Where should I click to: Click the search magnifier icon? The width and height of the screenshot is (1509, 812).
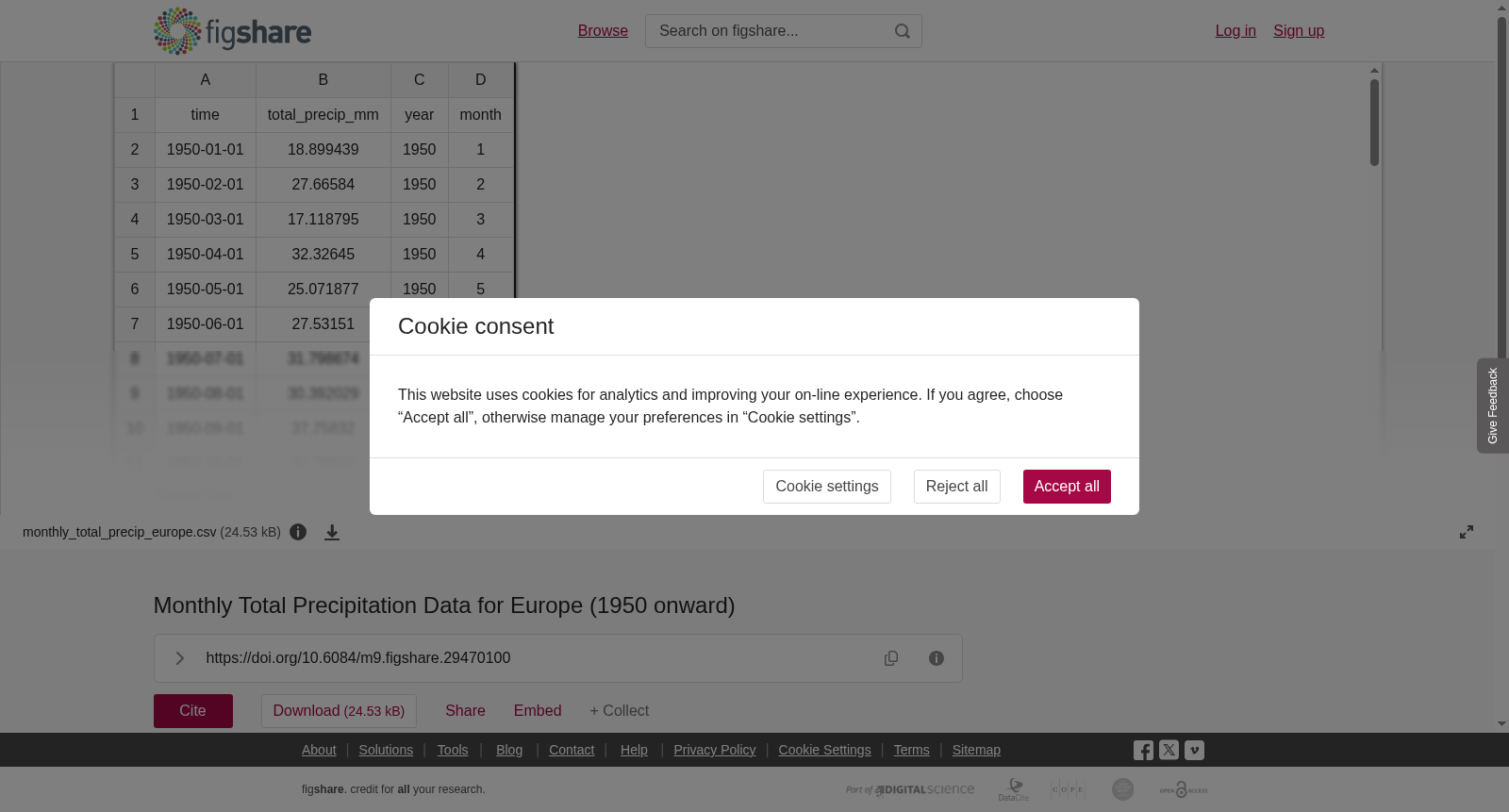pyautogui.click(x=903, y=31)
